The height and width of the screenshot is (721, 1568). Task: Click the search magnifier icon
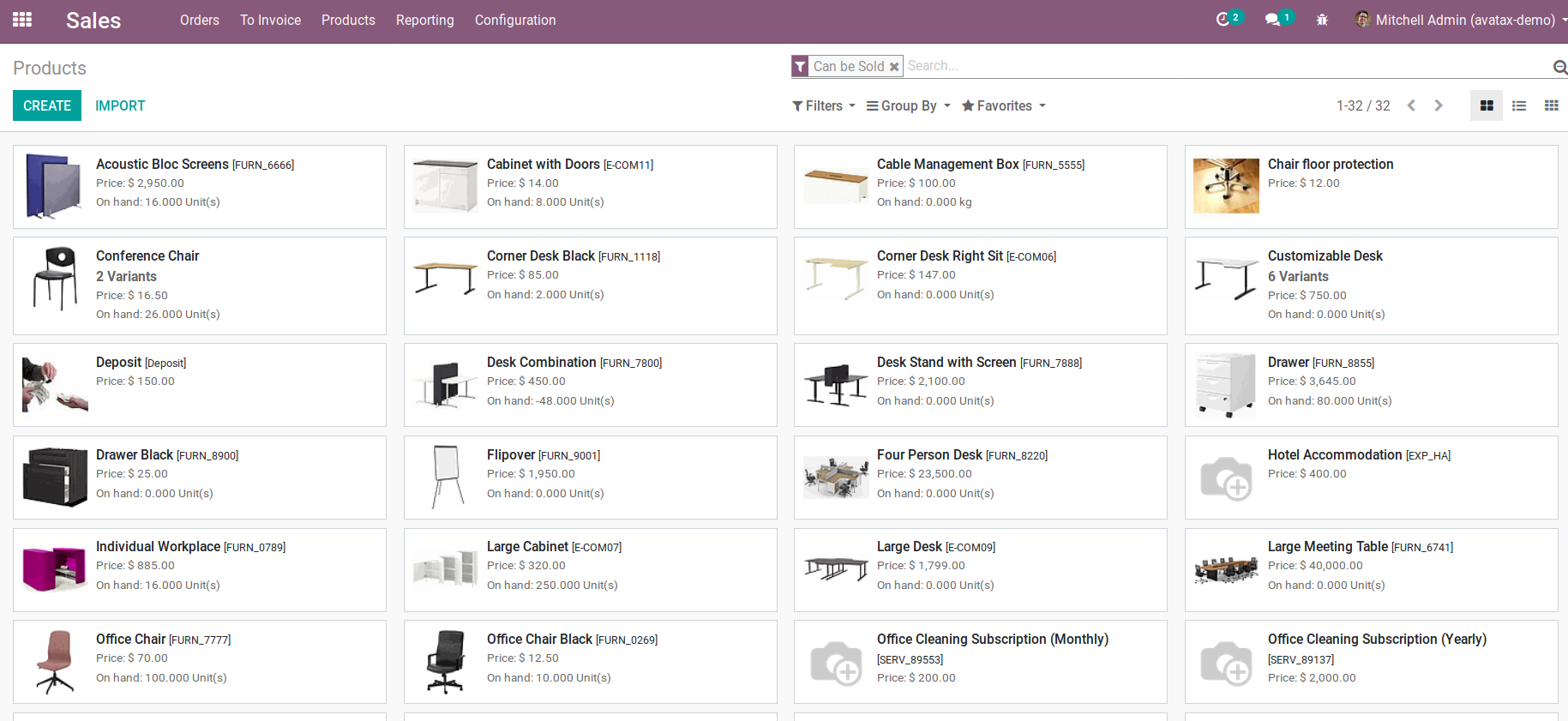click(1559, 67)
